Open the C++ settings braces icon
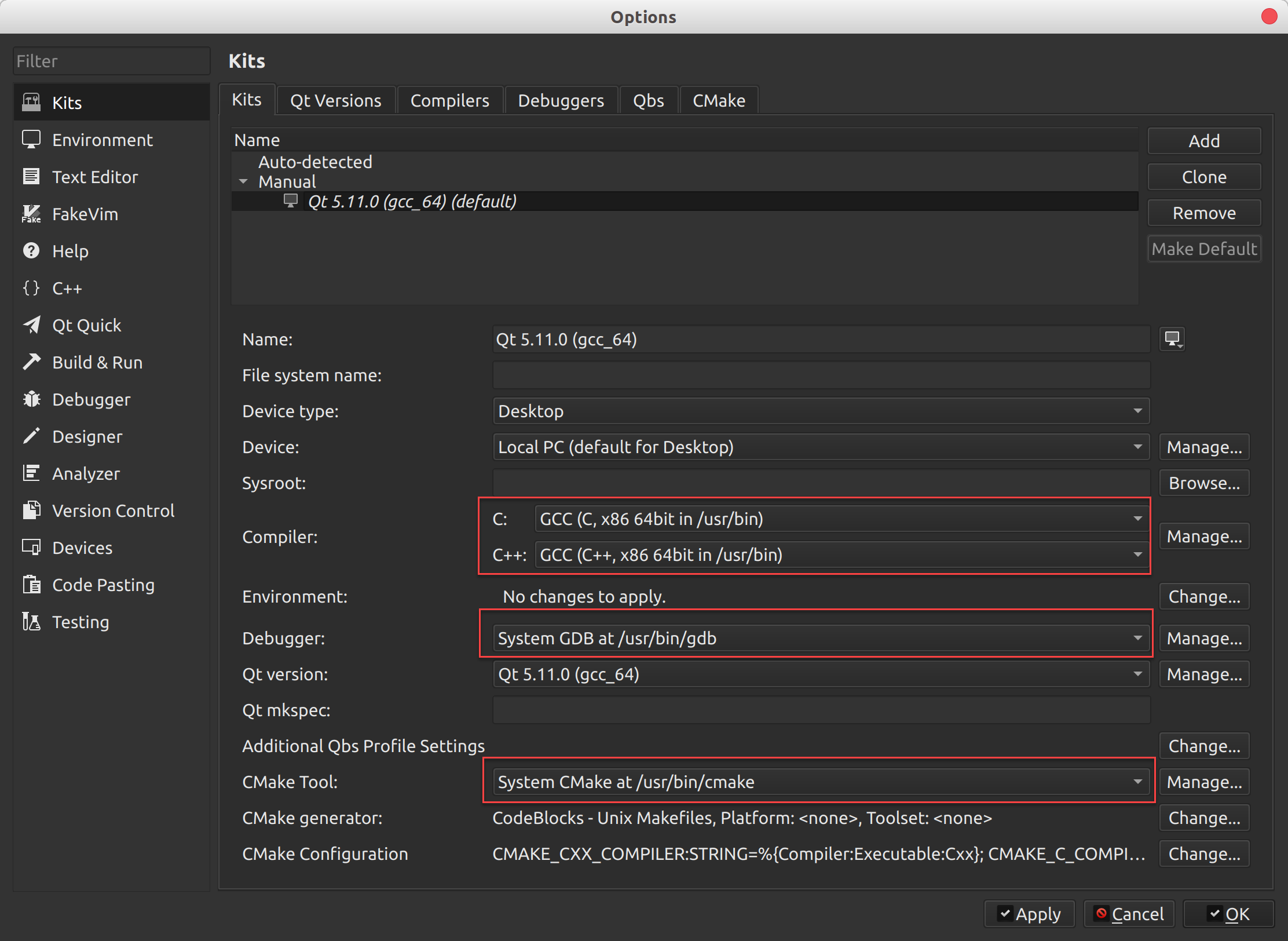This screenshot has height=941, width=1288. pos(31,288)
